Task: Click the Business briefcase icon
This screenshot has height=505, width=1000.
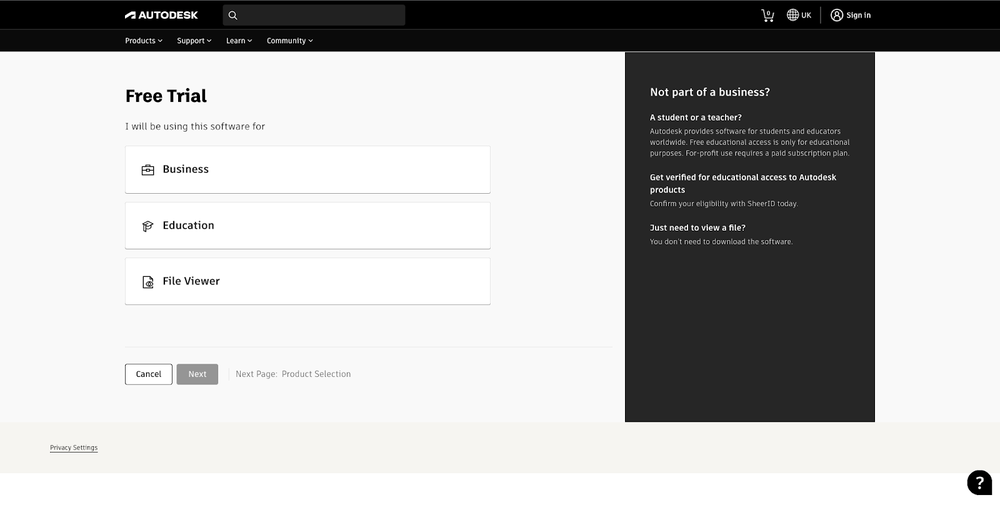Action: point(148,170)
